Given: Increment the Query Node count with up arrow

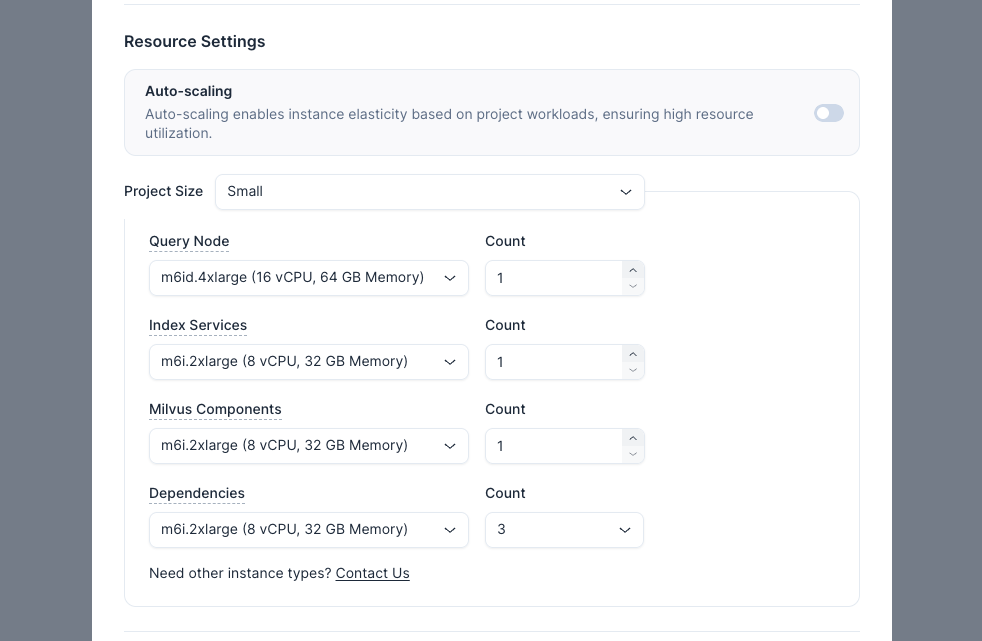Looking at the screenshot, I should 632,270.
